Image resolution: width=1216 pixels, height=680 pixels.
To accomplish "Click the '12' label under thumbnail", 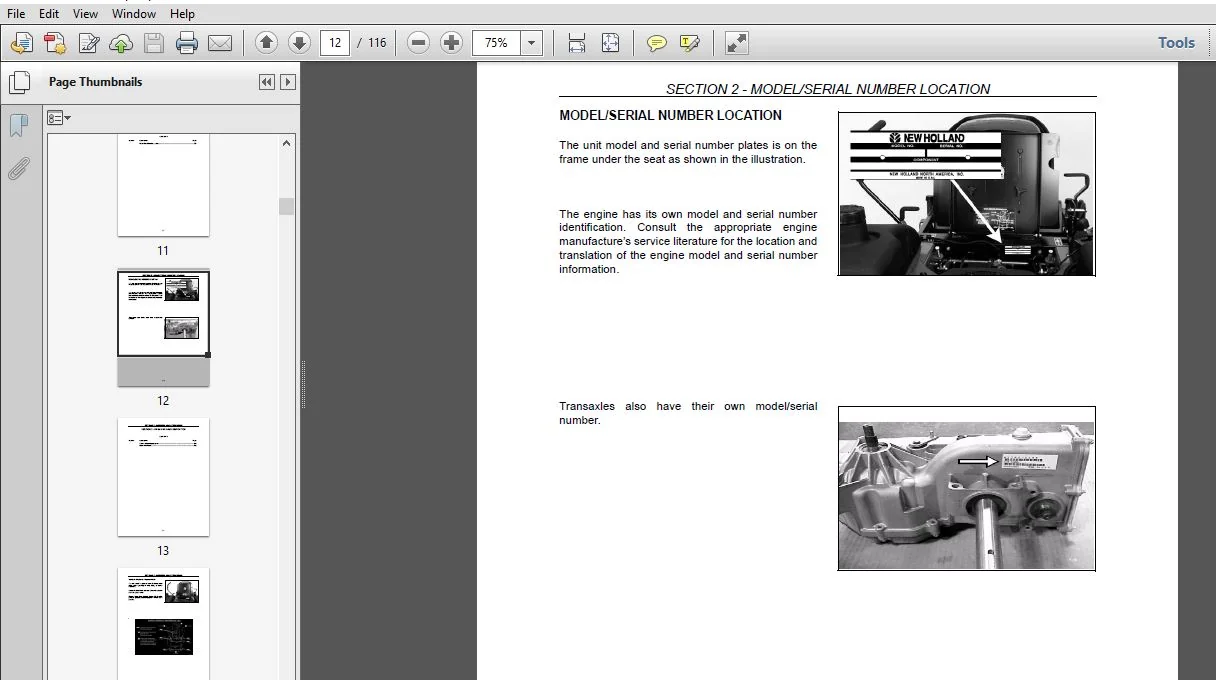I will click(x=163, y=401).
